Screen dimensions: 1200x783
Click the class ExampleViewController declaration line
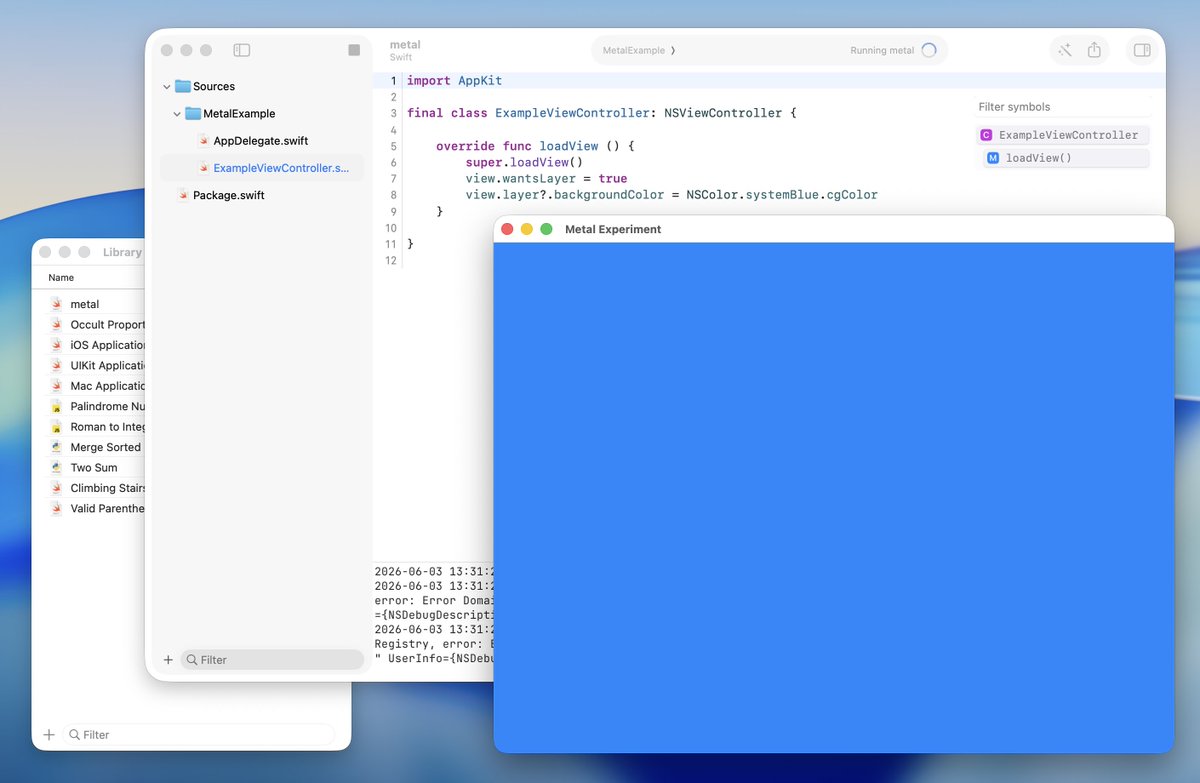tap(602, 113)
